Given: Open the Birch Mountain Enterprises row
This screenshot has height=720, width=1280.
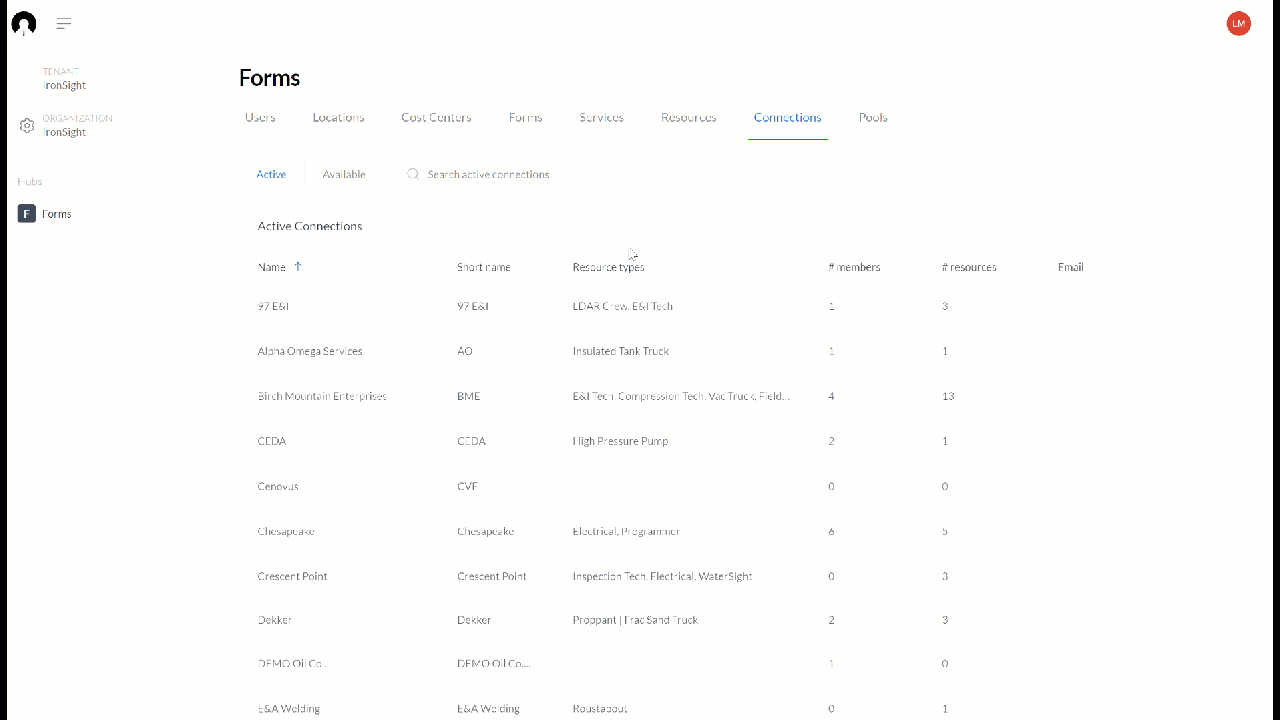Looking at the screenshot, I should (x=322, y=396).
